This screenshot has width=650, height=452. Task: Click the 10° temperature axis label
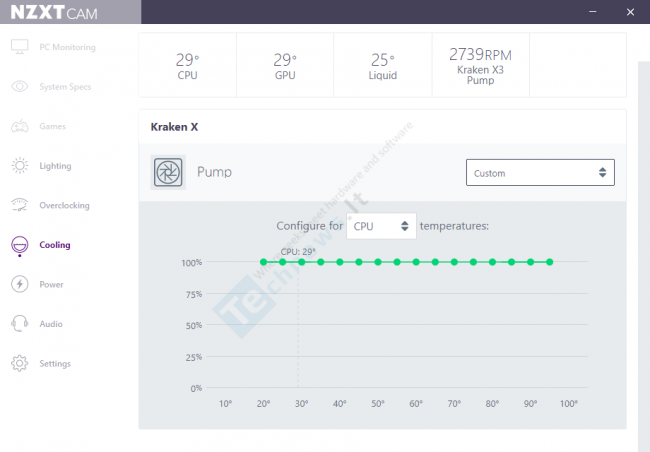[226, 403]
